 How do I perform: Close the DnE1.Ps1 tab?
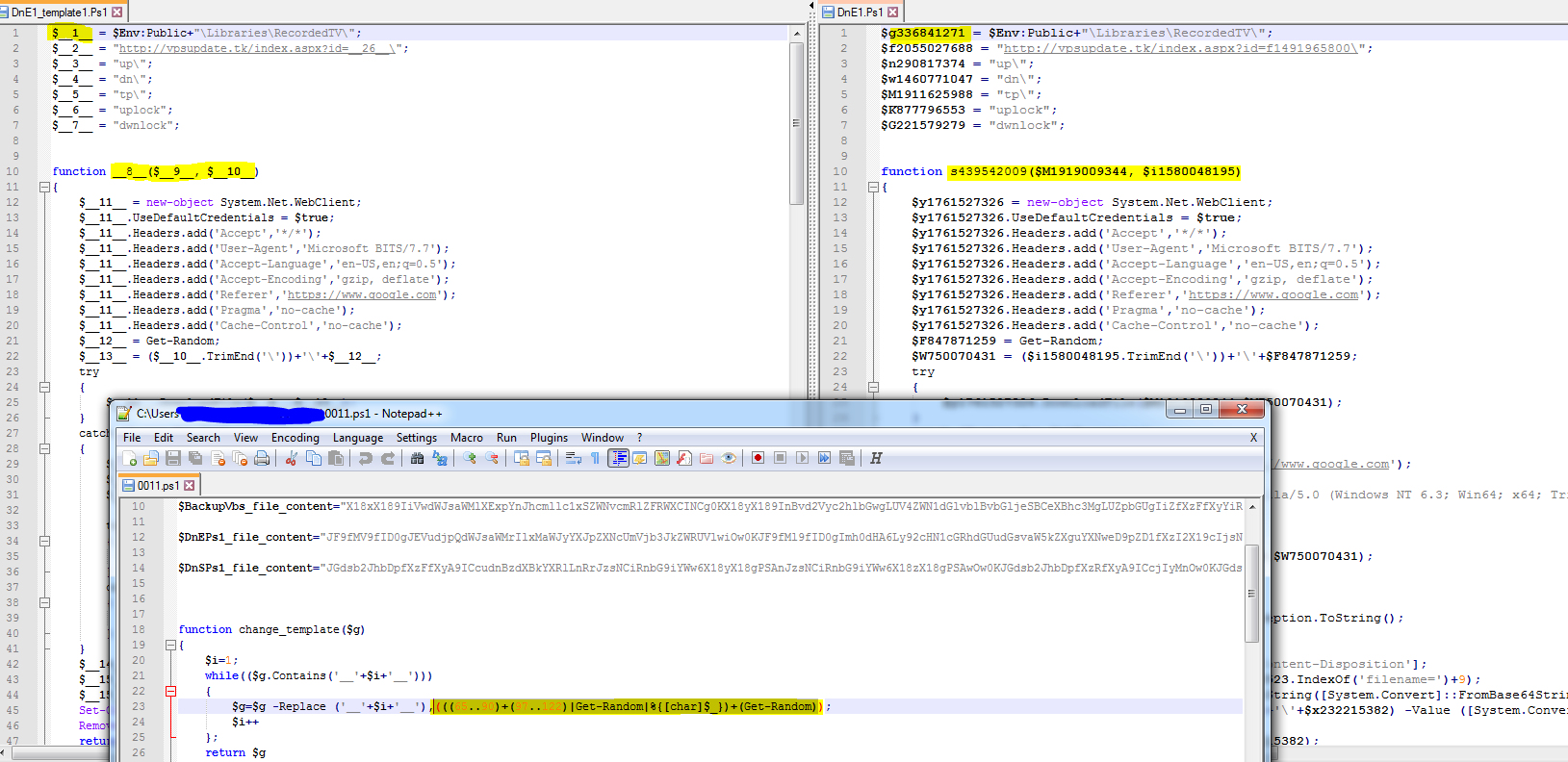893,13
